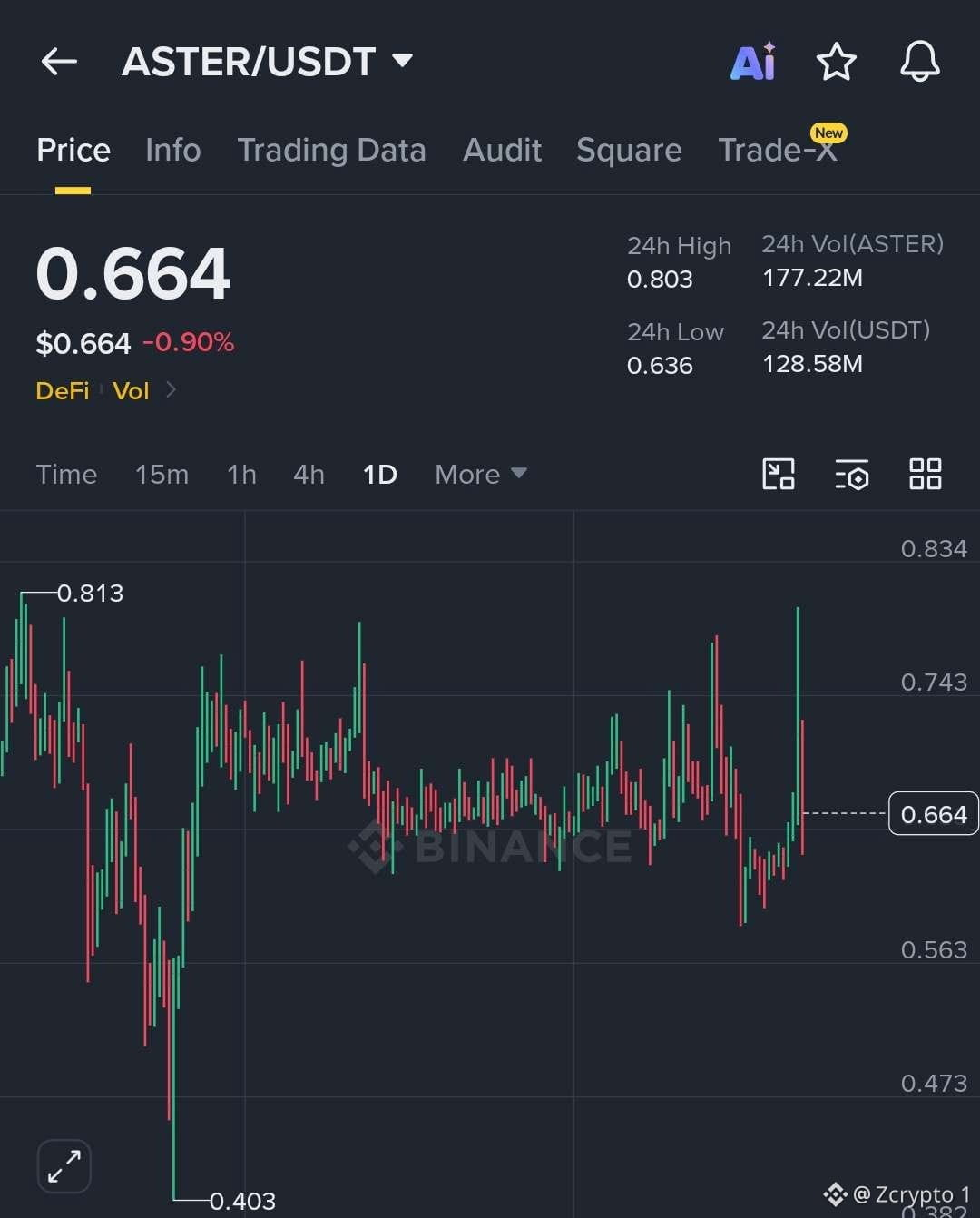Screen dimensions: 980x1218
Task: Open the More intervals dropdown
Action: (481, 474)
